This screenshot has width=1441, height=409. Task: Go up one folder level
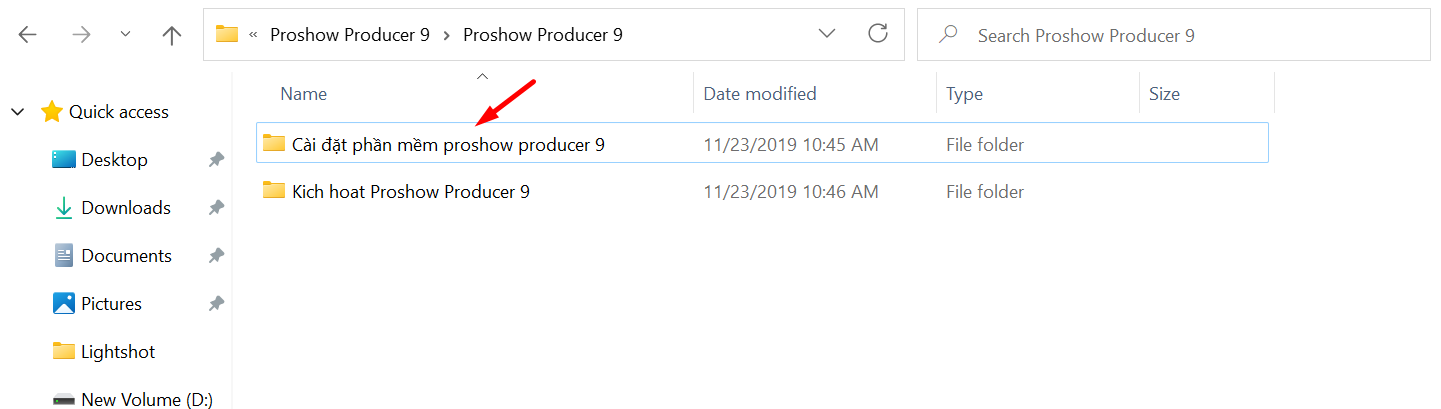click(172, 35)
